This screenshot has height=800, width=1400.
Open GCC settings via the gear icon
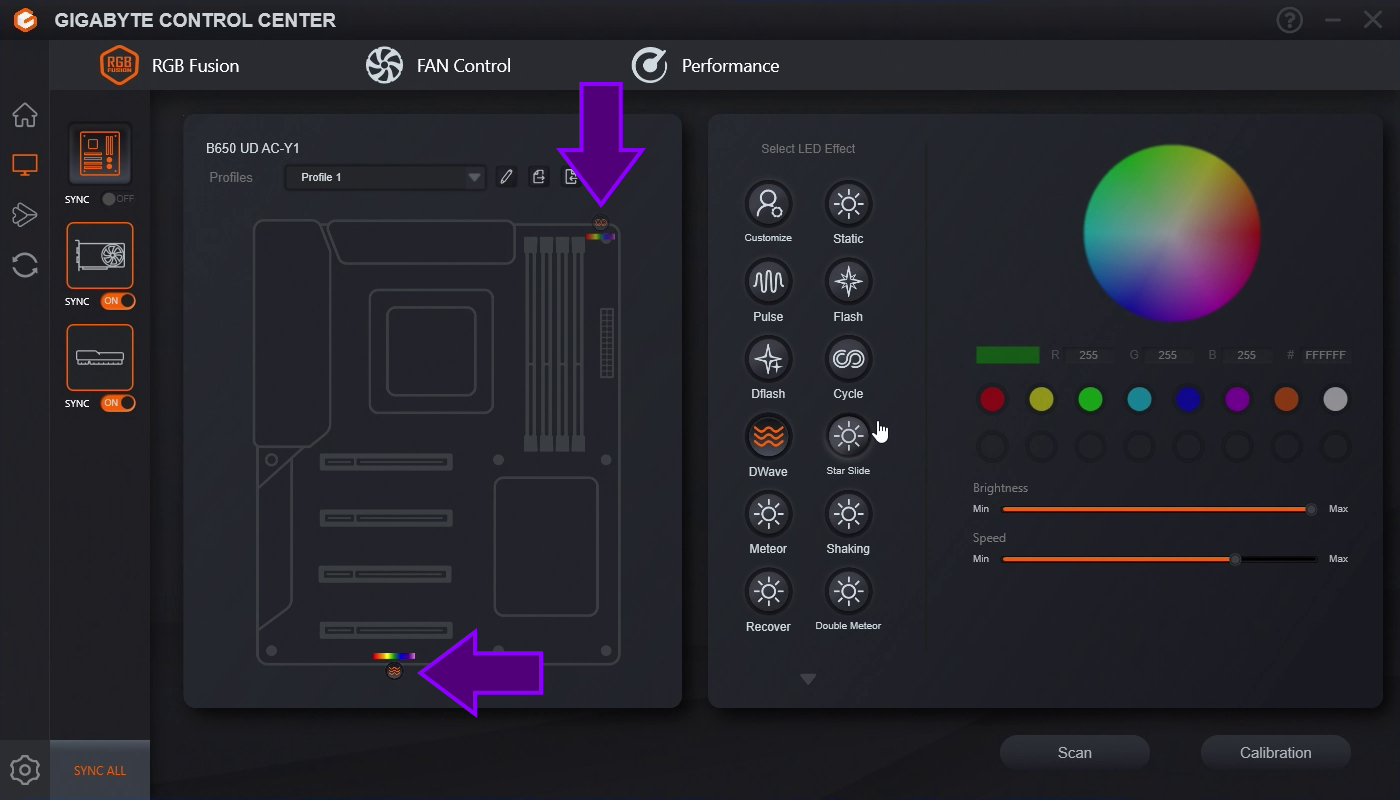click(23, 769)
